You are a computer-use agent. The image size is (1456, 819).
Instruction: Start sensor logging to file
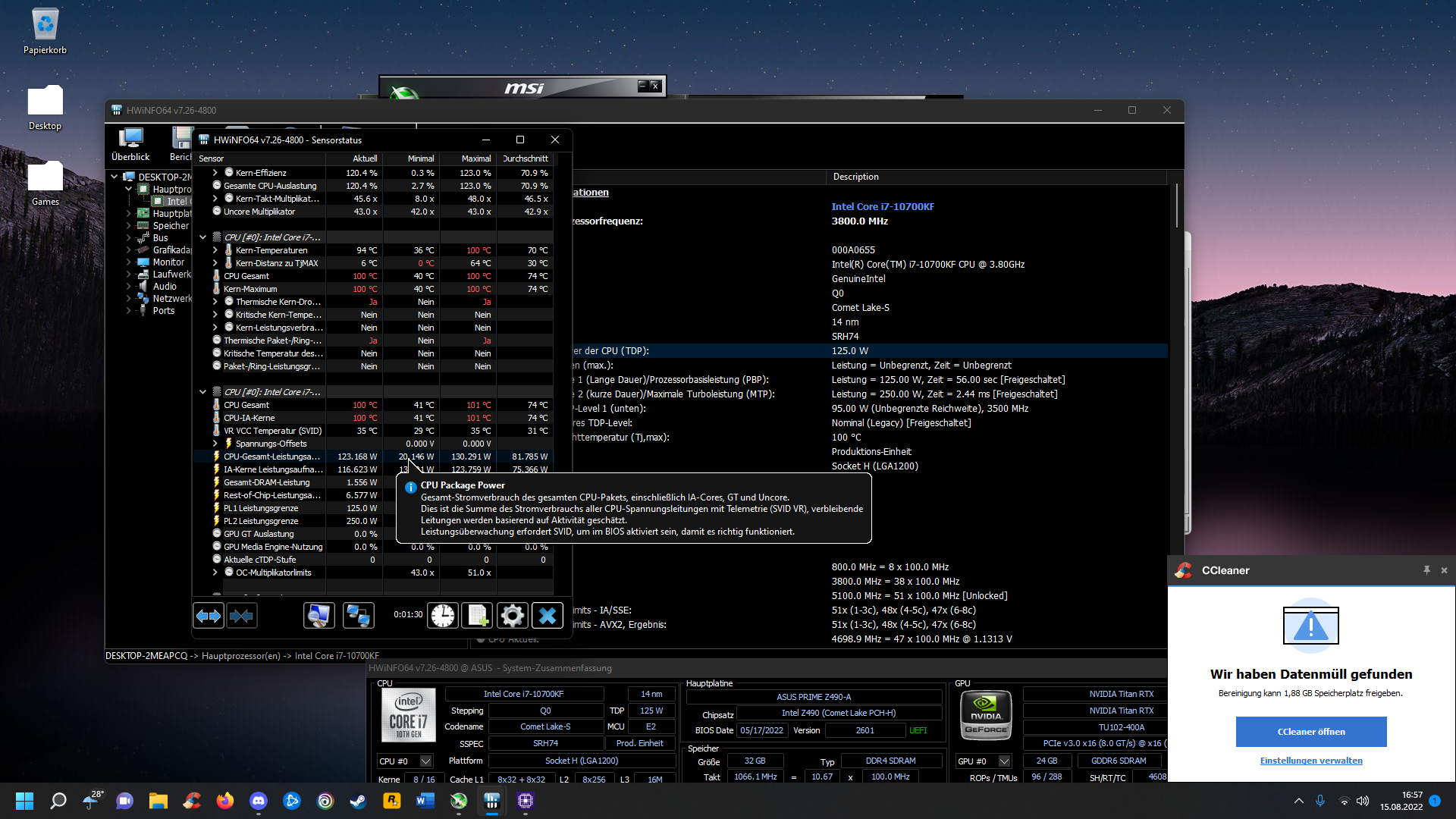(478, 616)
